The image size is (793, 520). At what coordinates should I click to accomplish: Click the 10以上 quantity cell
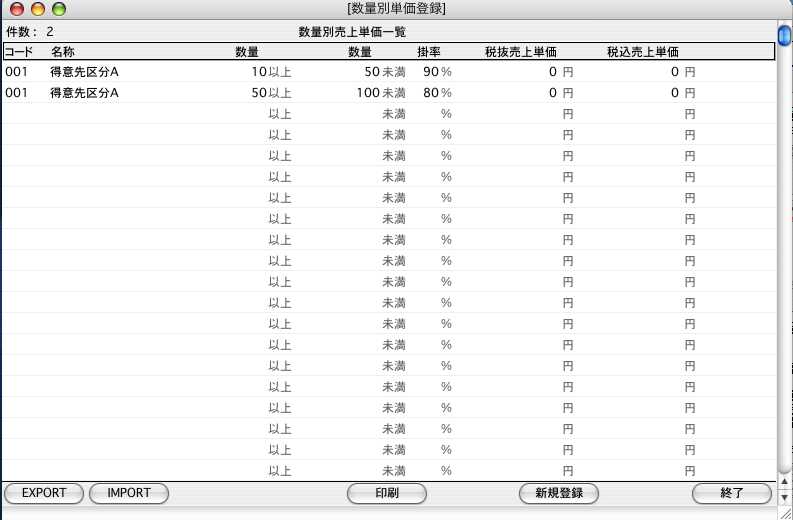click(272, 72)
